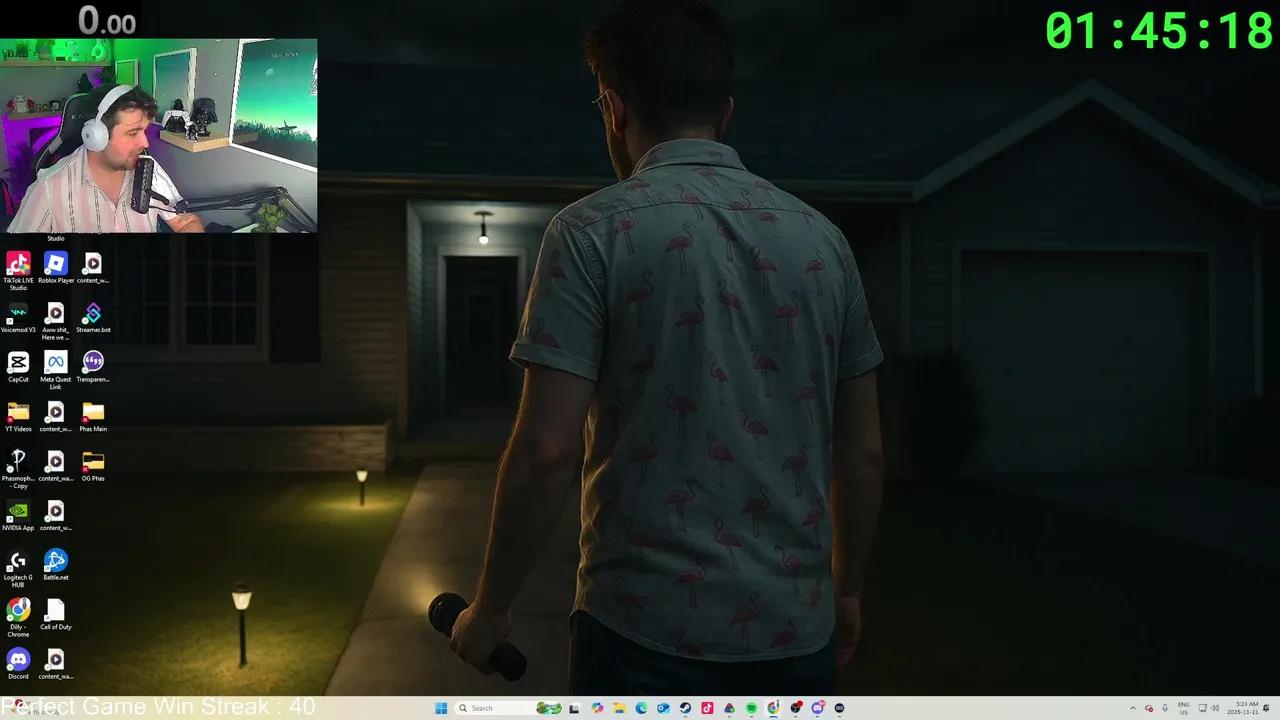
Task: Open the ENG US language switcher
Action: tap(1184, 708)
